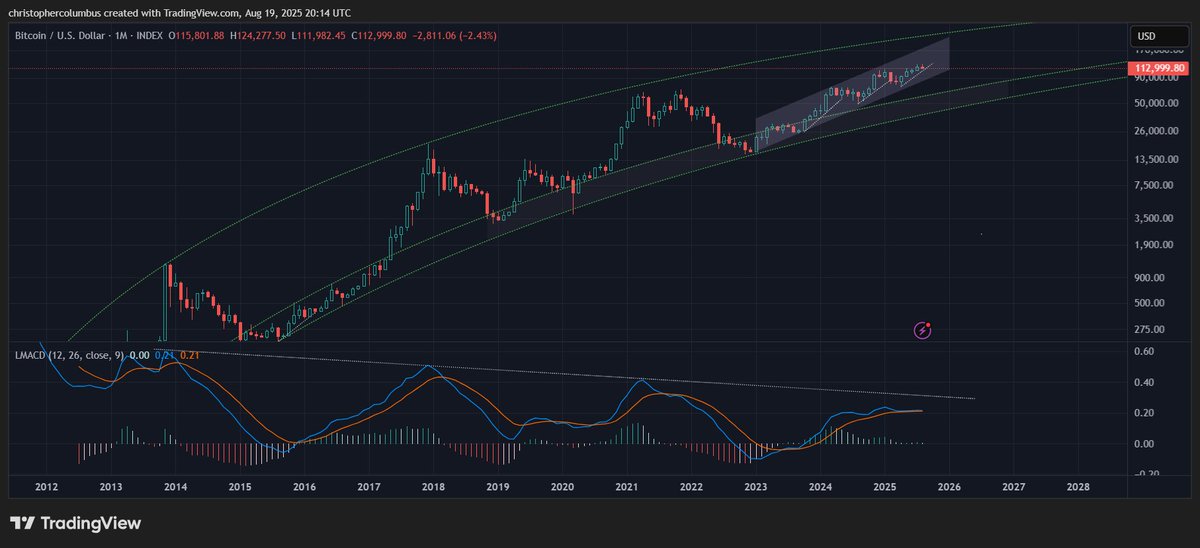The width and height of the screenshot is (1200, 548).
Task: Click the Bitcoin / U.S. Dollar symbol title
Action: 62,36
